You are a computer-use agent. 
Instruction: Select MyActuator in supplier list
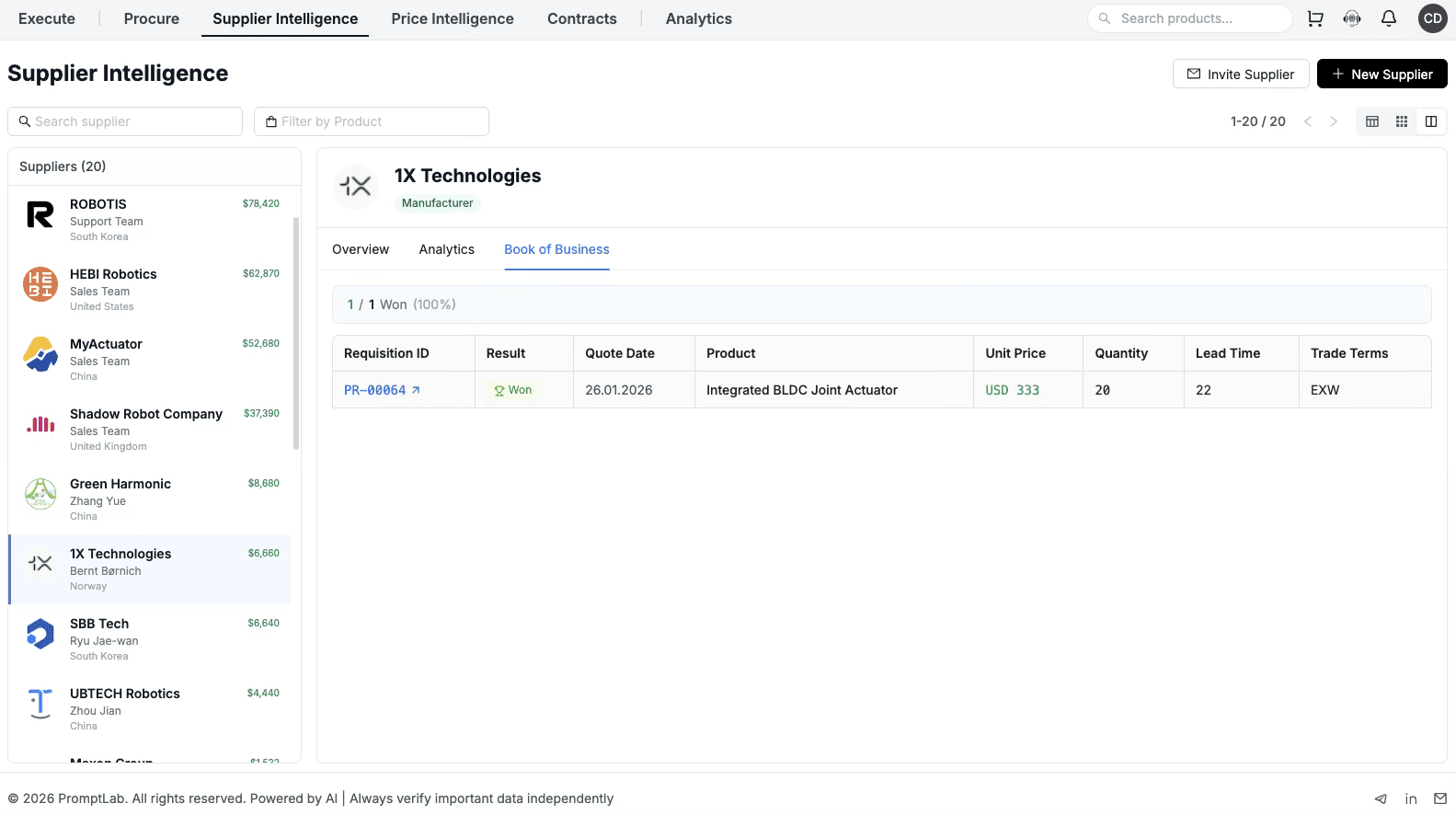[x=150, y=360]
